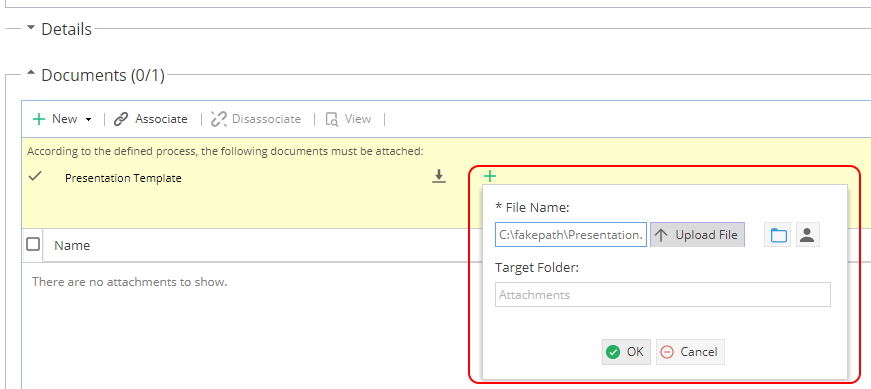The image size is (871, 389).
Task: Tick the select-all checkbox beside Name
Action: click(33, 244)
